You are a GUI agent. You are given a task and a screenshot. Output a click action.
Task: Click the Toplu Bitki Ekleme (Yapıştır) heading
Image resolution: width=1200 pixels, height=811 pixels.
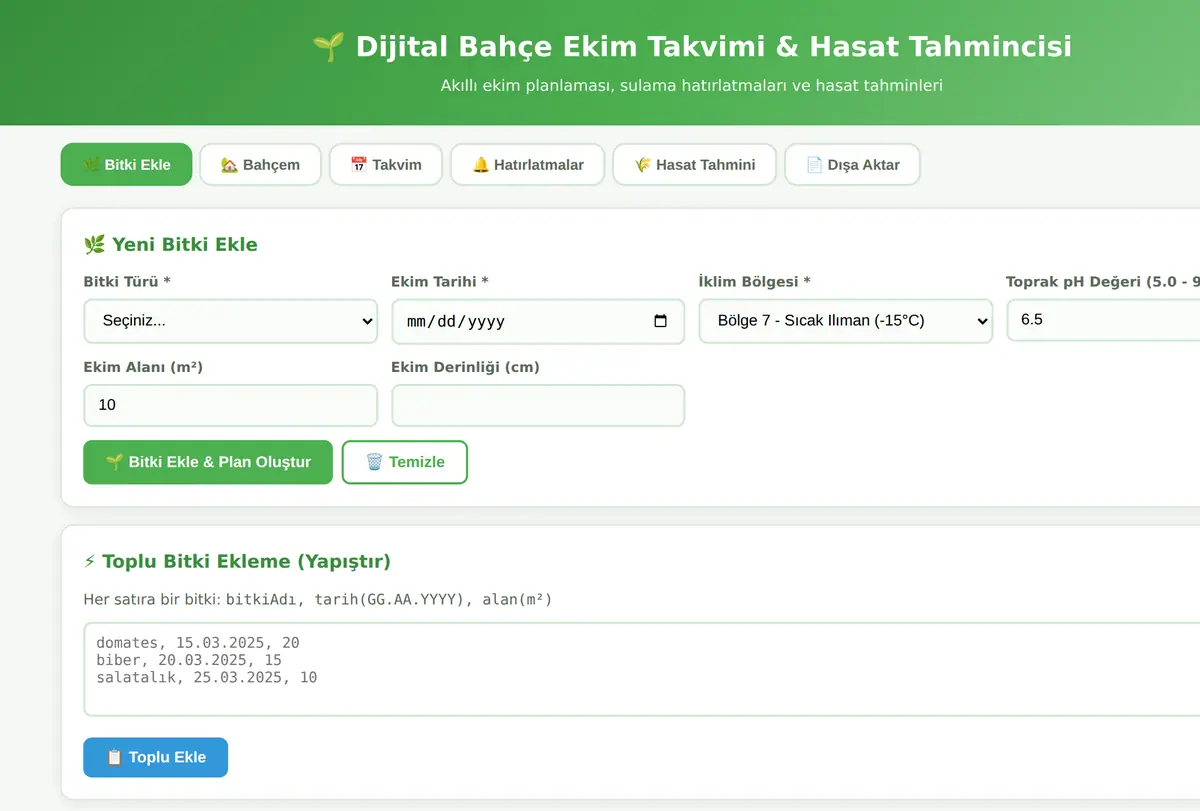coord(237,561)
